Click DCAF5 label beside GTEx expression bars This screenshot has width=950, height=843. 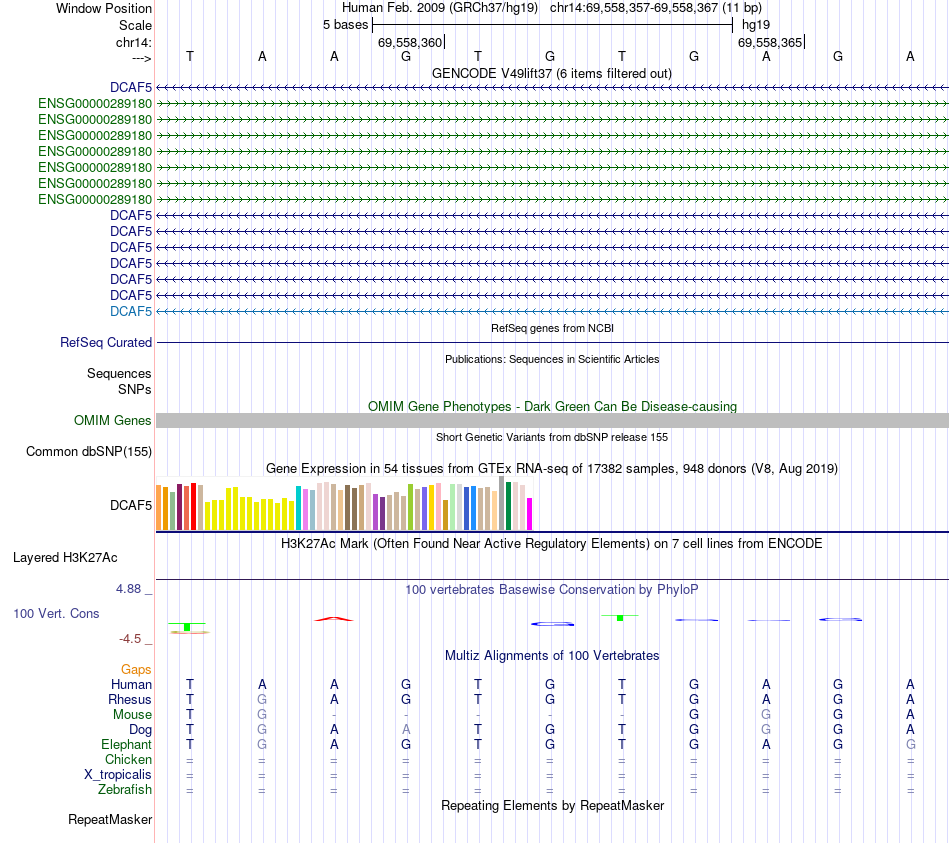coord(131,505)
